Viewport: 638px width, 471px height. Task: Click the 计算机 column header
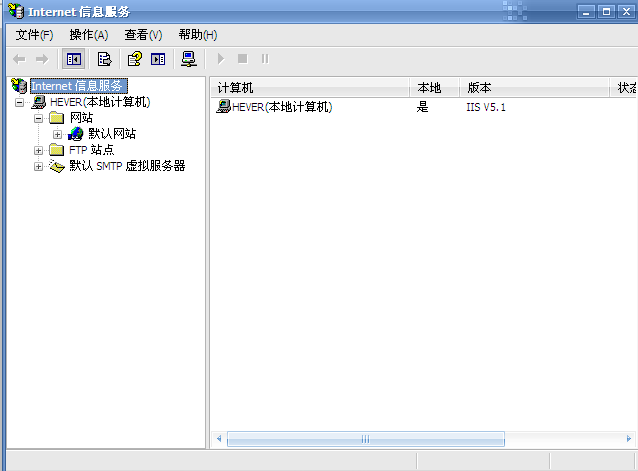(x=310, y=87)
